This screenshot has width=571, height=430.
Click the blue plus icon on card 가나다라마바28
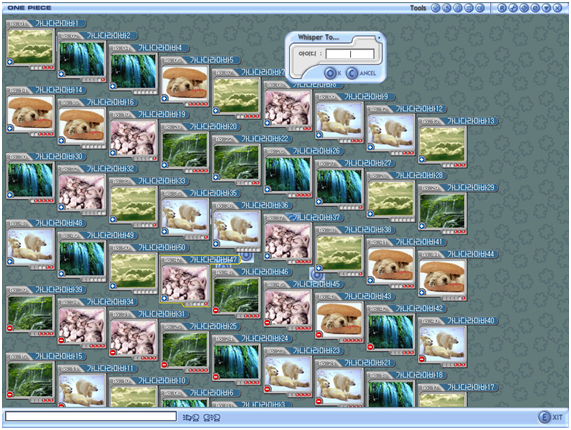370,214
